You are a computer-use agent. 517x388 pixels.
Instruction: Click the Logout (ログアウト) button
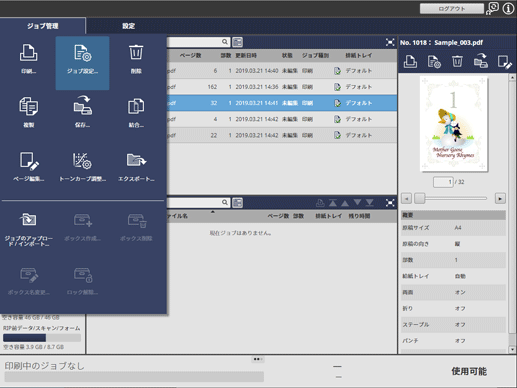coord(452,9)
